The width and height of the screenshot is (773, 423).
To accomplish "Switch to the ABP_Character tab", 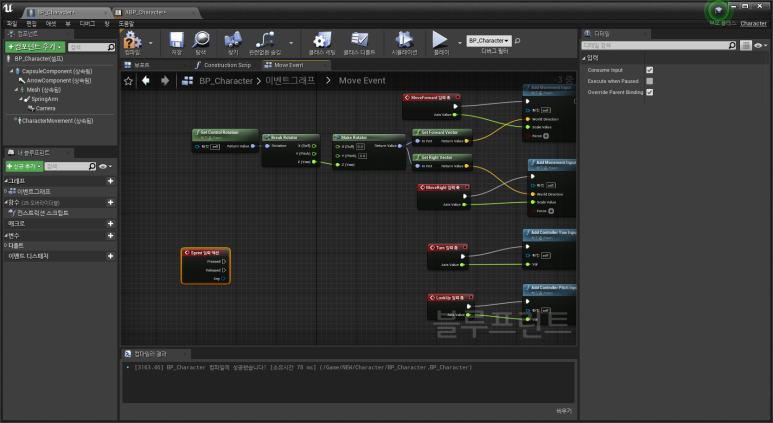I will [x=145, y=12].
